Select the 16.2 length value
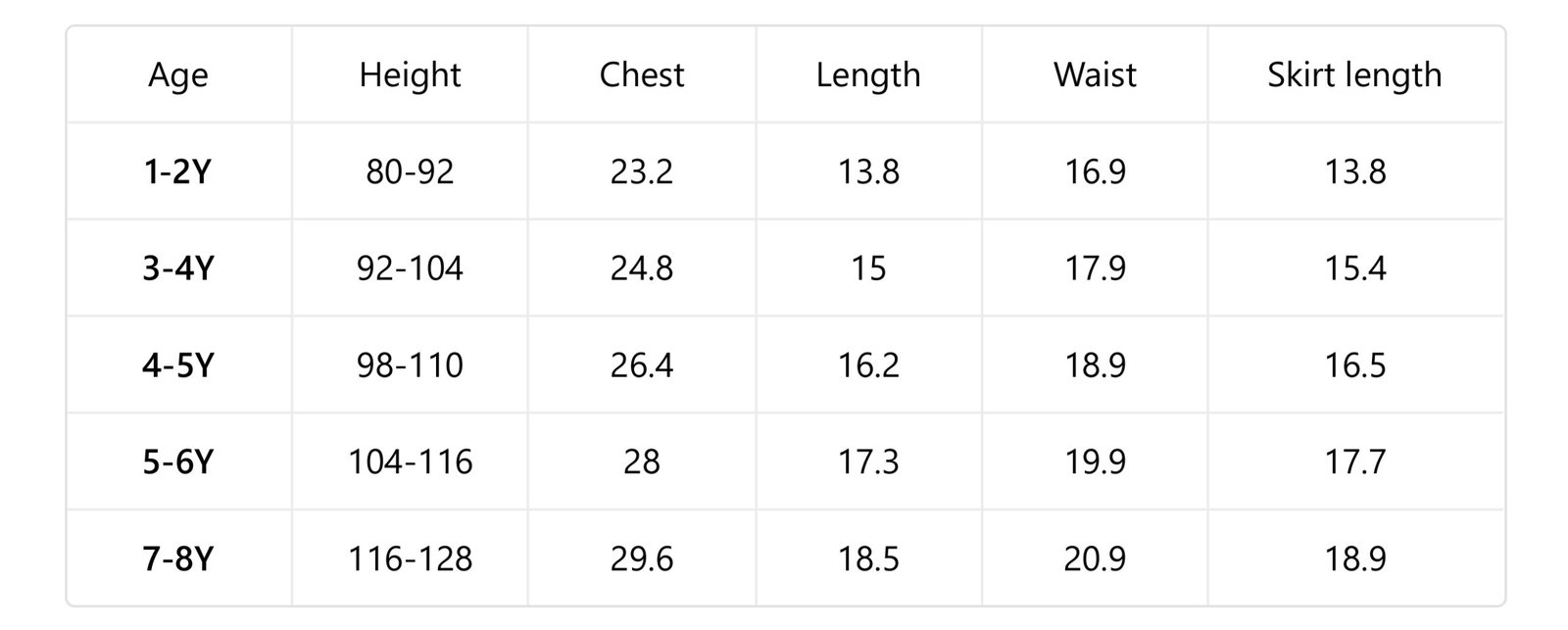Image resolution: width=1568 pixels, height=630 pixels. 868,365
